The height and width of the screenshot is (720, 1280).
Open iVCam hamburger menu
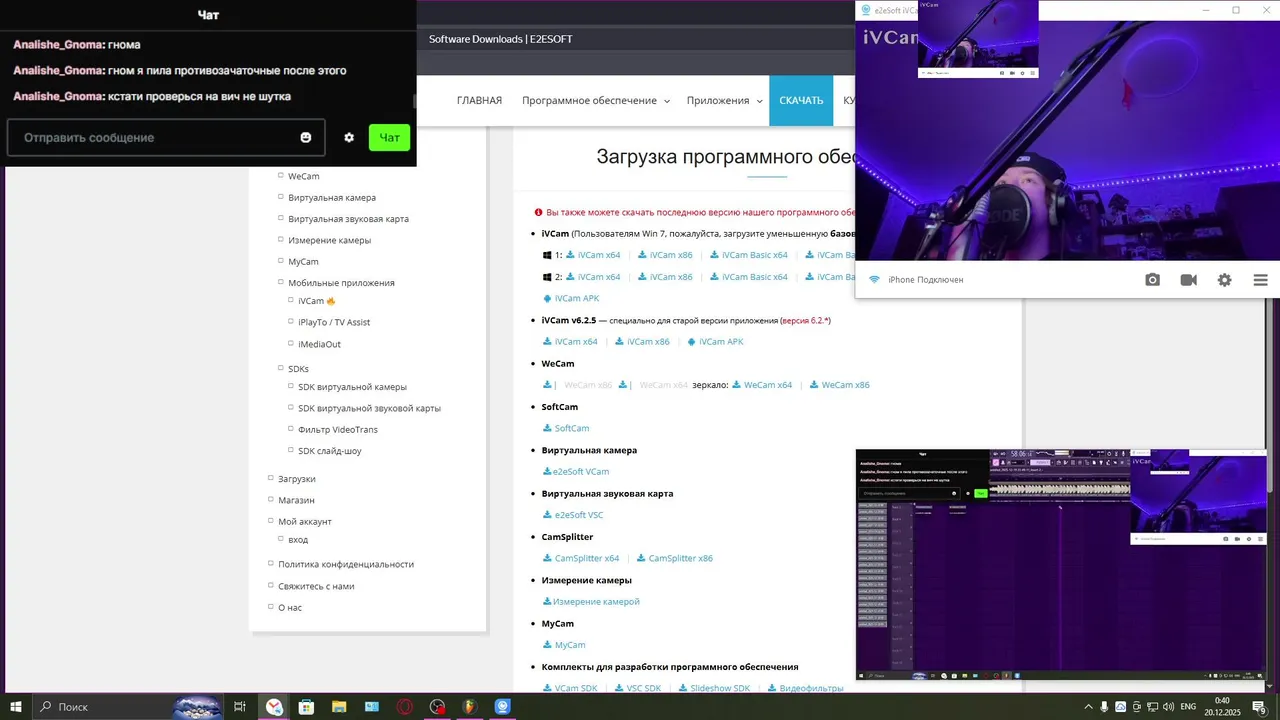[1260, 280]
